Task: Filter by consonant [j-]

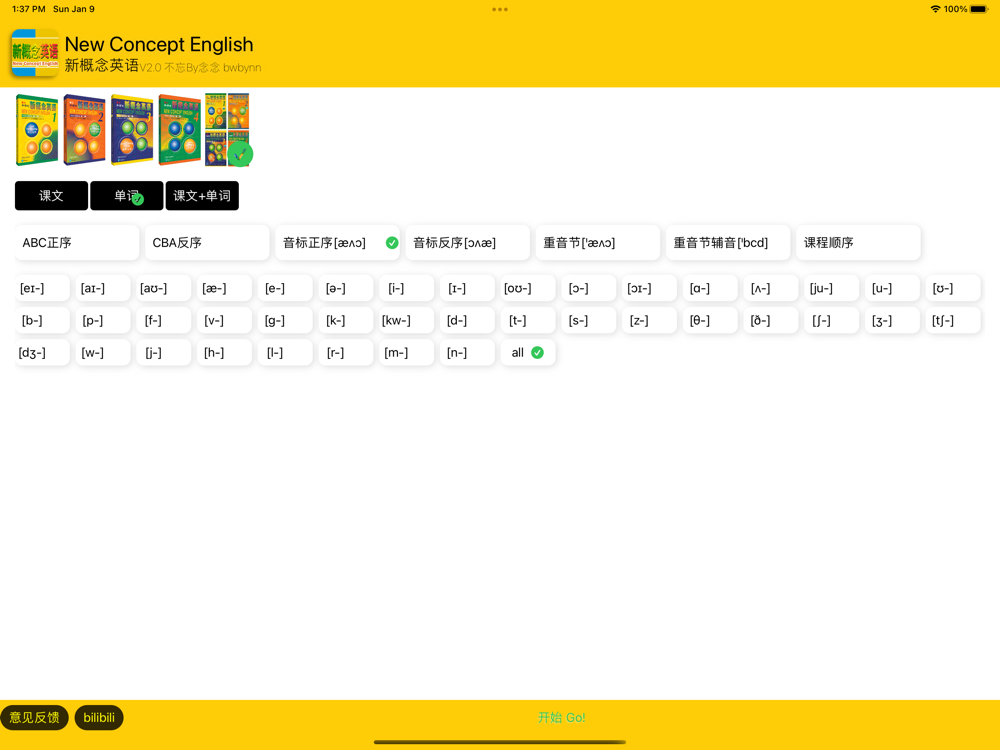Action: click(163, 353)
